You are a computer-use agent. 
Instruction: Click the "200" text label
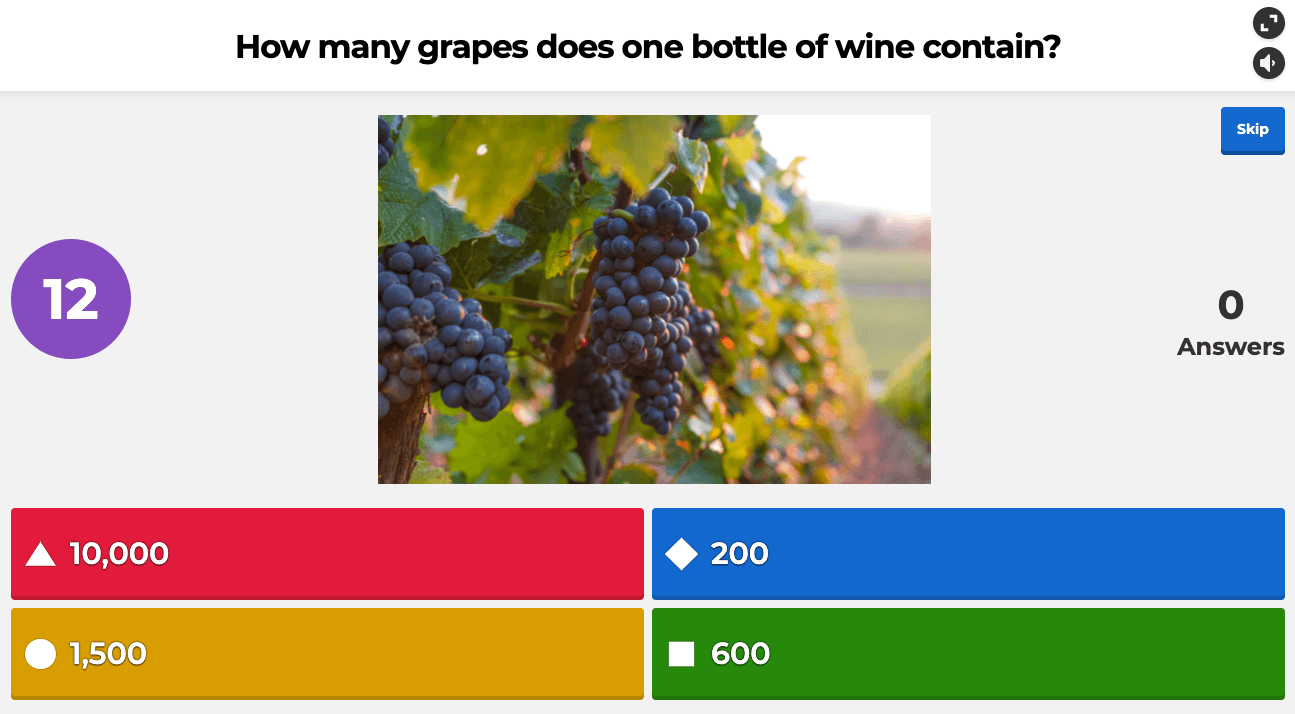point(739,554)
